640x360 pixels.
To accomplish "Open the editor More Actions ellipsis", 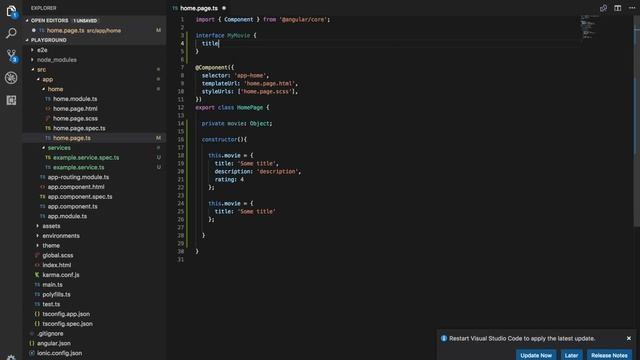I will click(632, 8).
